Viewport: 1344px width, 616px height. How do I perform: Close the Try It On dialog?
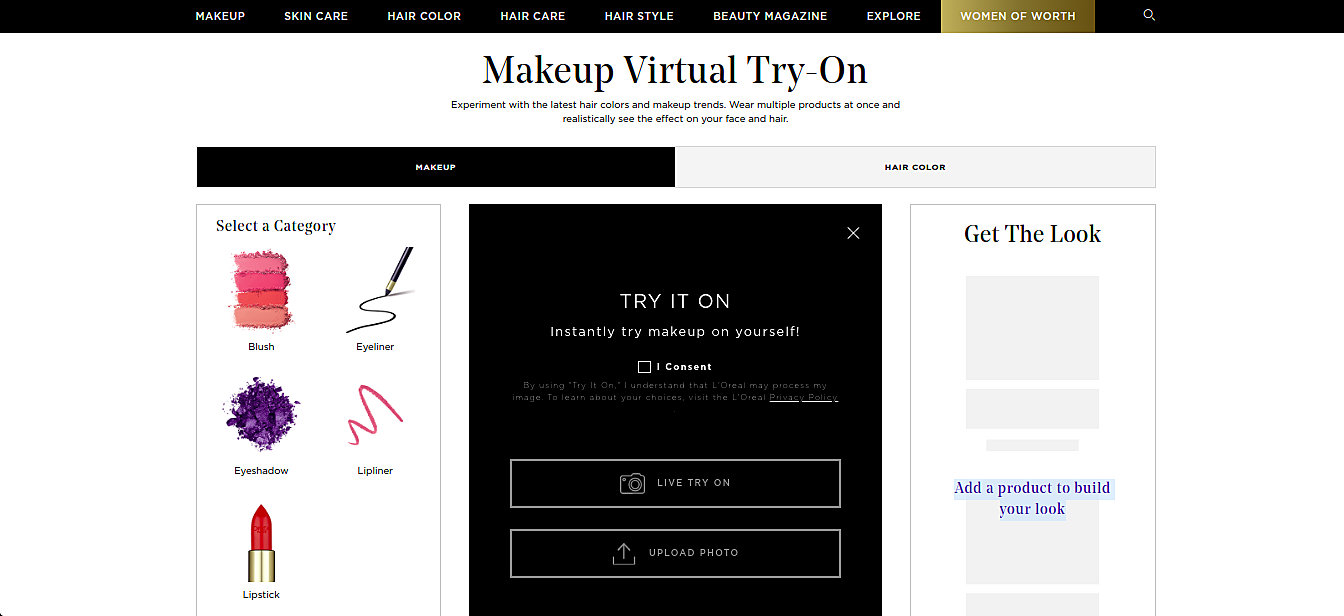click(853, 233)
